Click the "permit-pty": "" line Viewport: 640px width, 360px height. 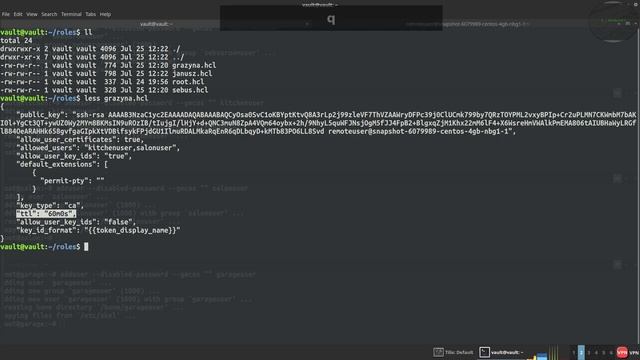[x=72, y=180]
